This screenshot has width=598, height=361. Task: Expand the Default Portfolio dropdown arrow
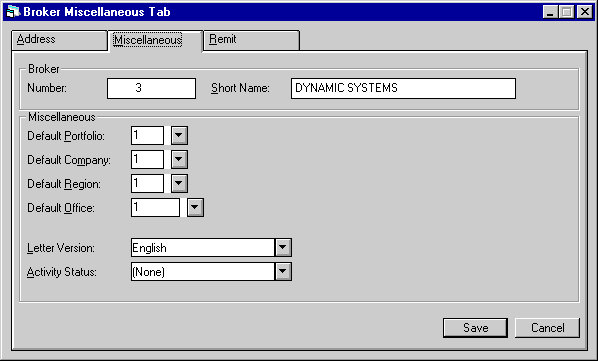179,136
